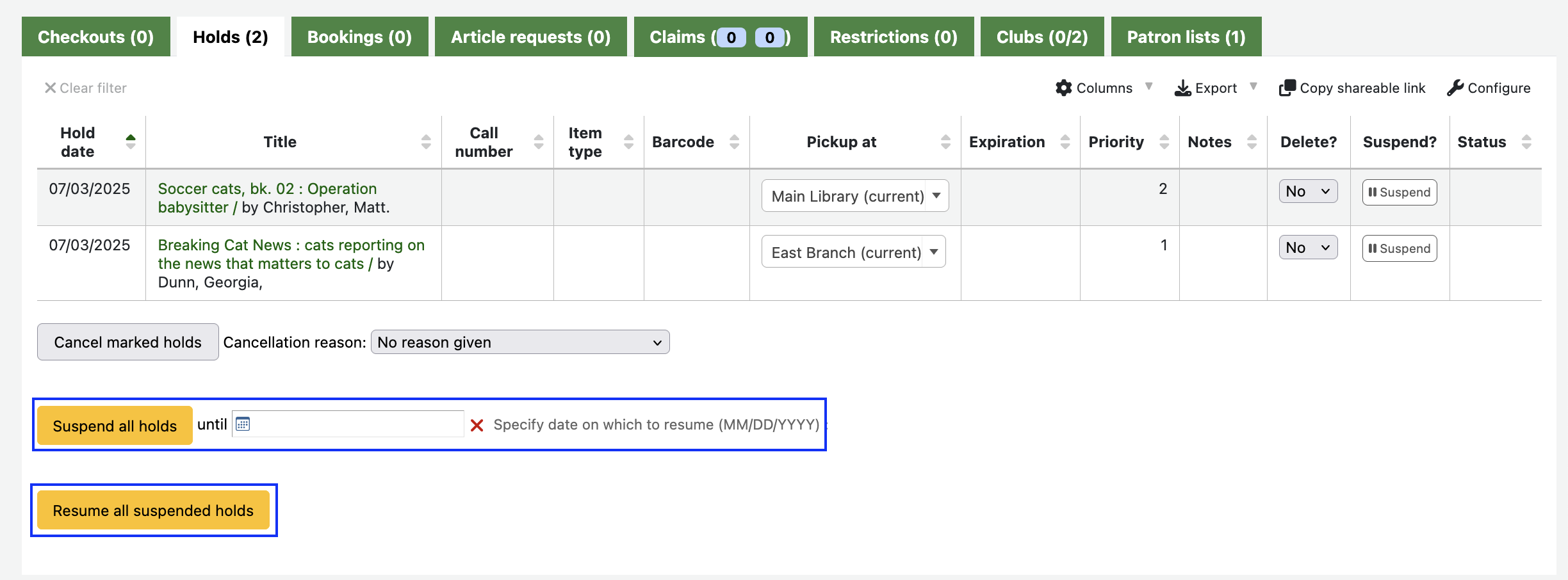Click the Columns gear icon
This screenshot has width=1568, height=580.
coord(1063,88)
